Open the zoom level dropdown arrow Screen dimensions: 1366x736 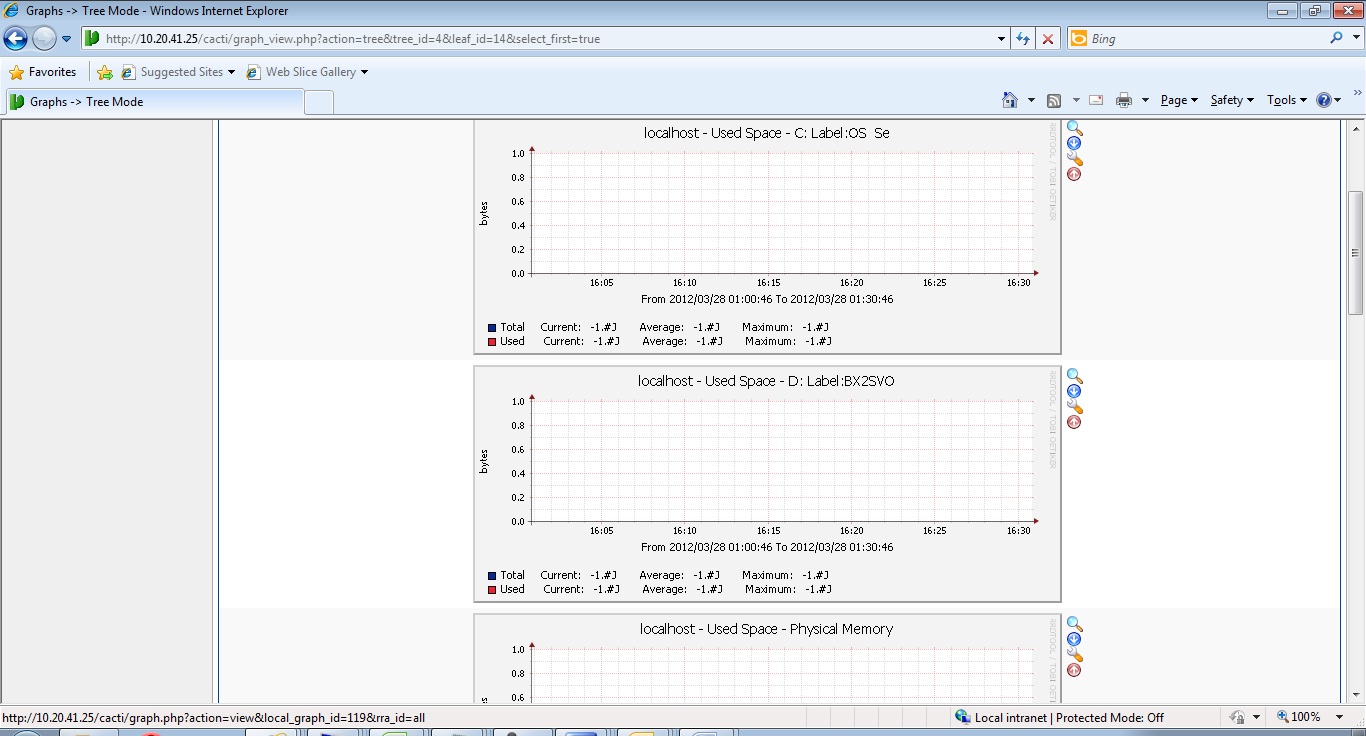coord(1339,717)
